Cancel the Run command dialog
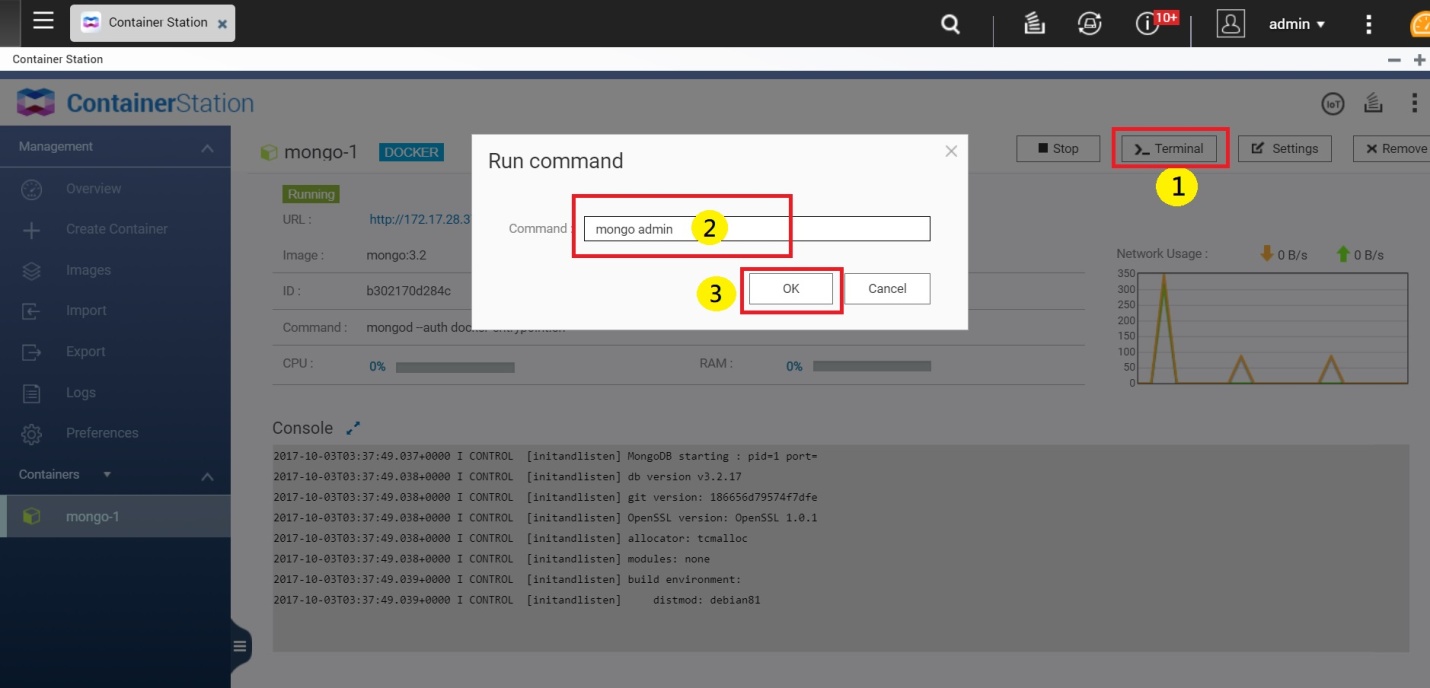The height and width of the screenshot is (688, 1430). (887, 289)
